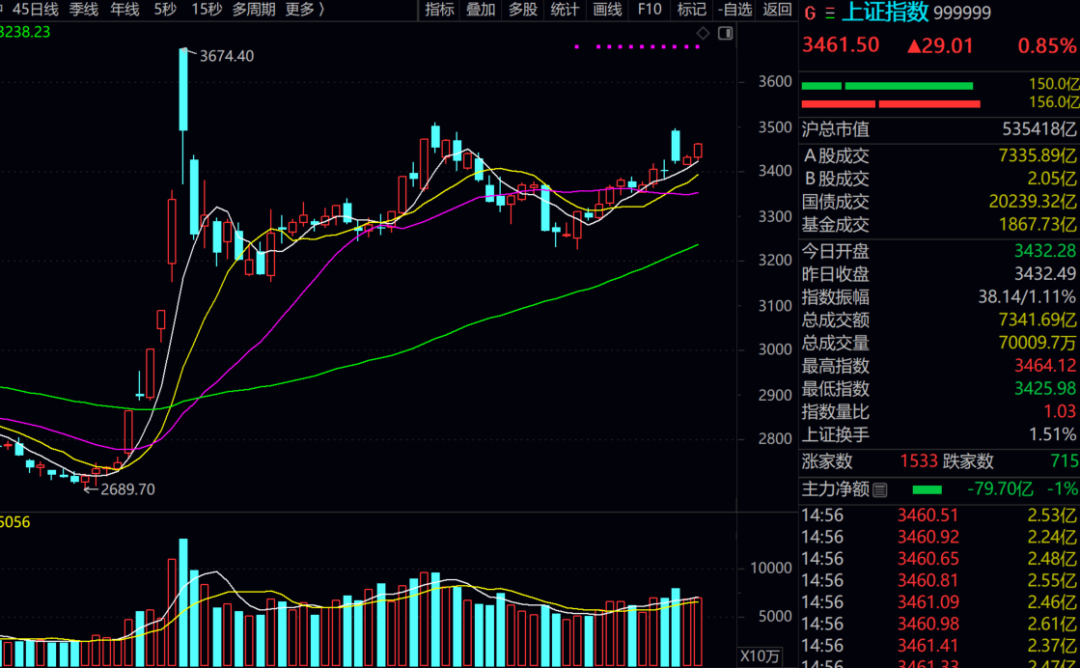Click 总成交量 value 70009.7万
Screen dimensions: 1080x668
click(x=1037, y=343)
